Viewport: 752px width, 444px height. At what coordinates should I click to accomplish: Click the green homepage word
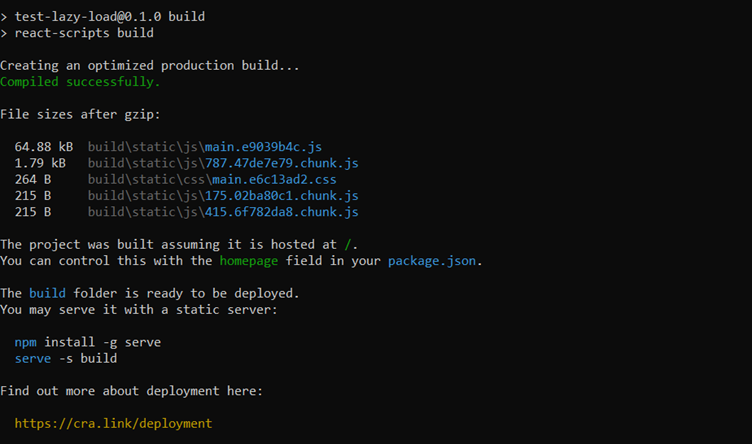[x=248, y=261]
